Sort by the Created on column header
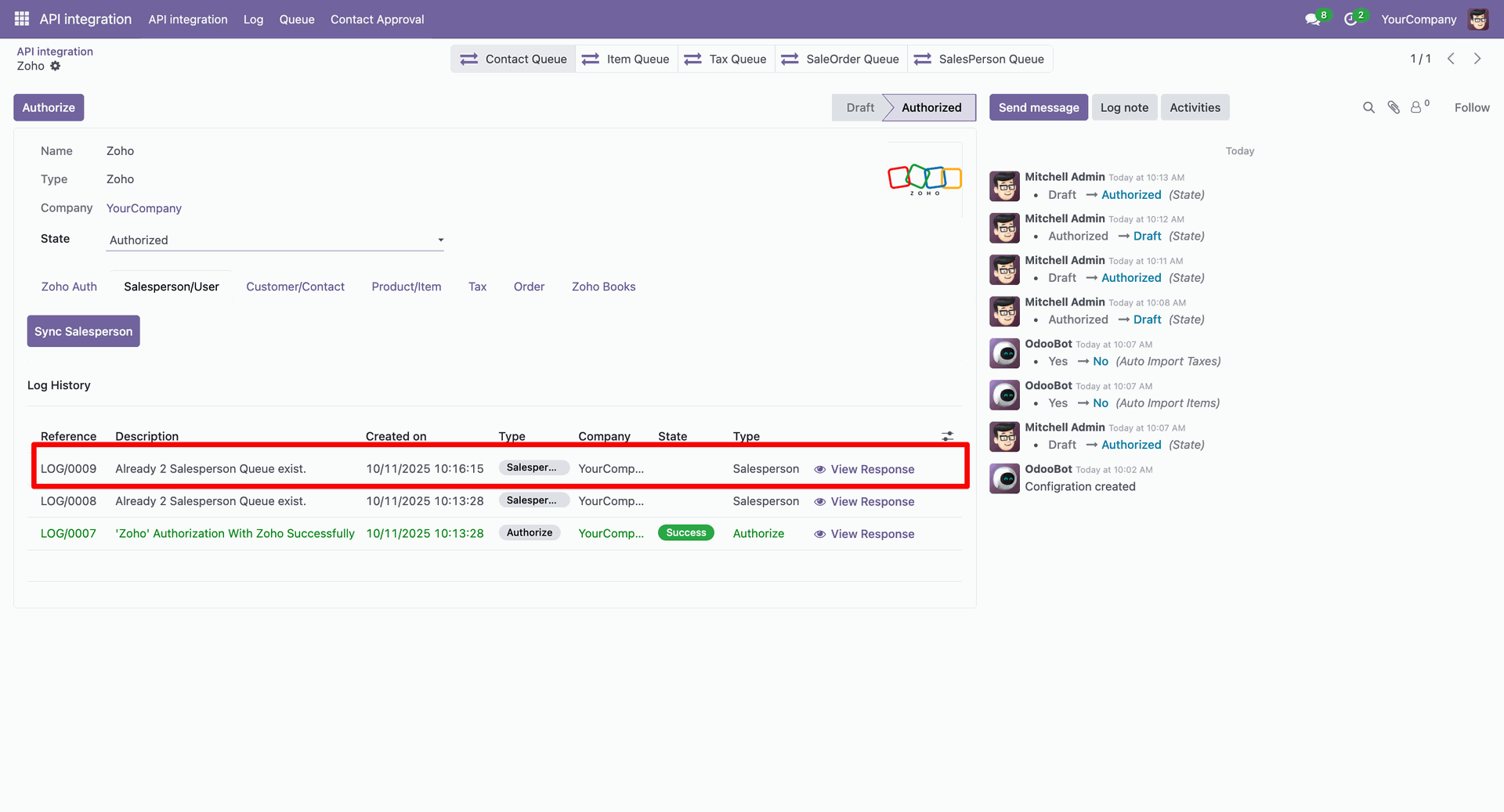 coord(396,436)
